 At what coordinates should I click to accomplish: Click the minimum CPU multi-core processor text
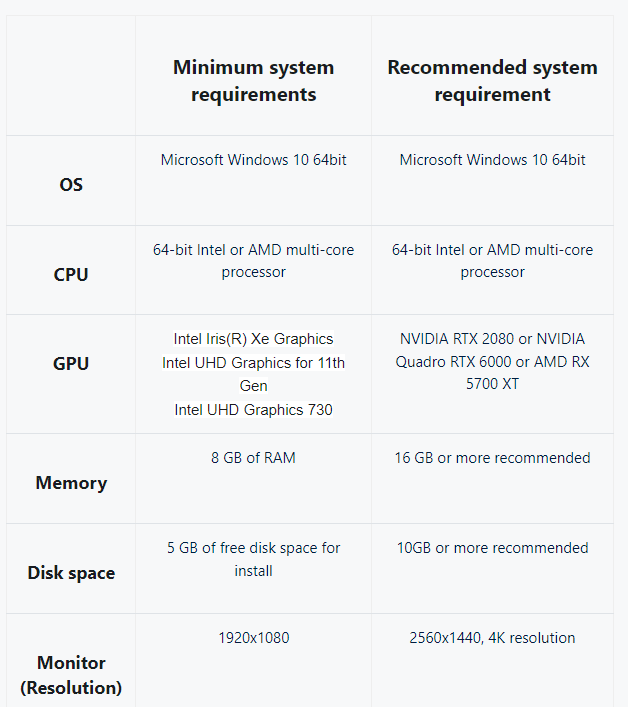click(253, 261)
